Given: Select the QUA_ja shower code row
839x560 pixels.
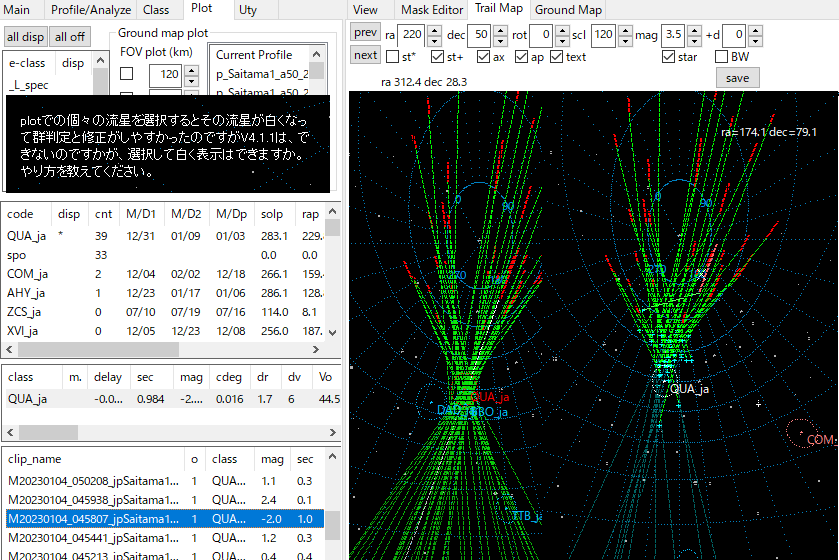Looking at the screenshot, I should click(164, 236).
